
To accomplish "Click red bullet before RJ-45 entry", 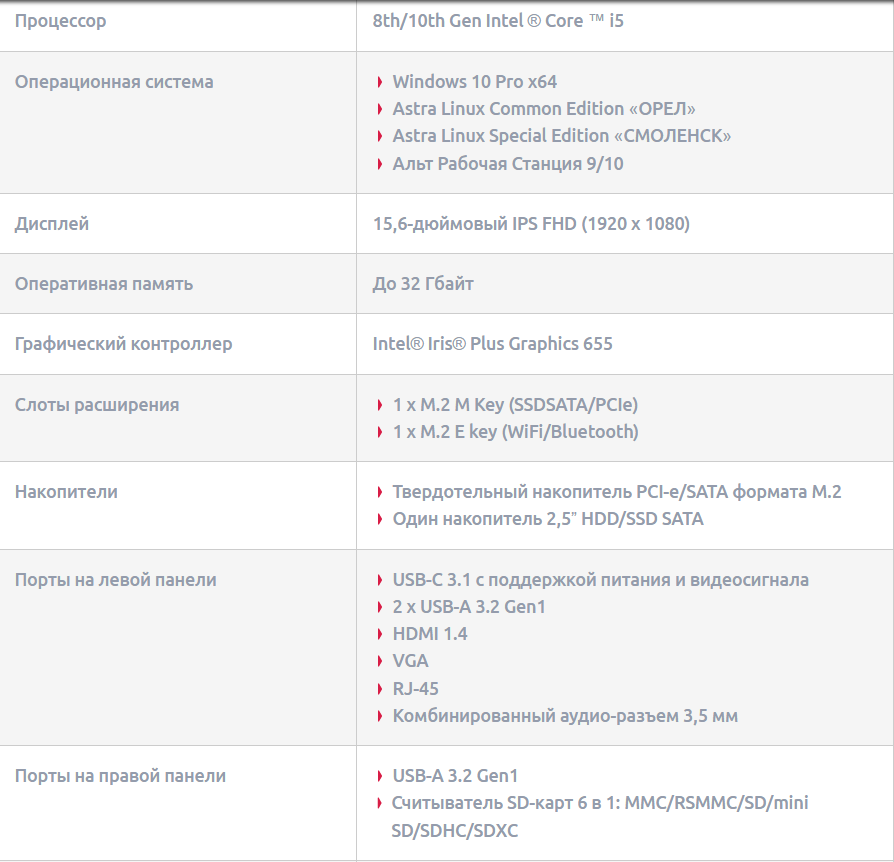I will (x=380, y=689).
